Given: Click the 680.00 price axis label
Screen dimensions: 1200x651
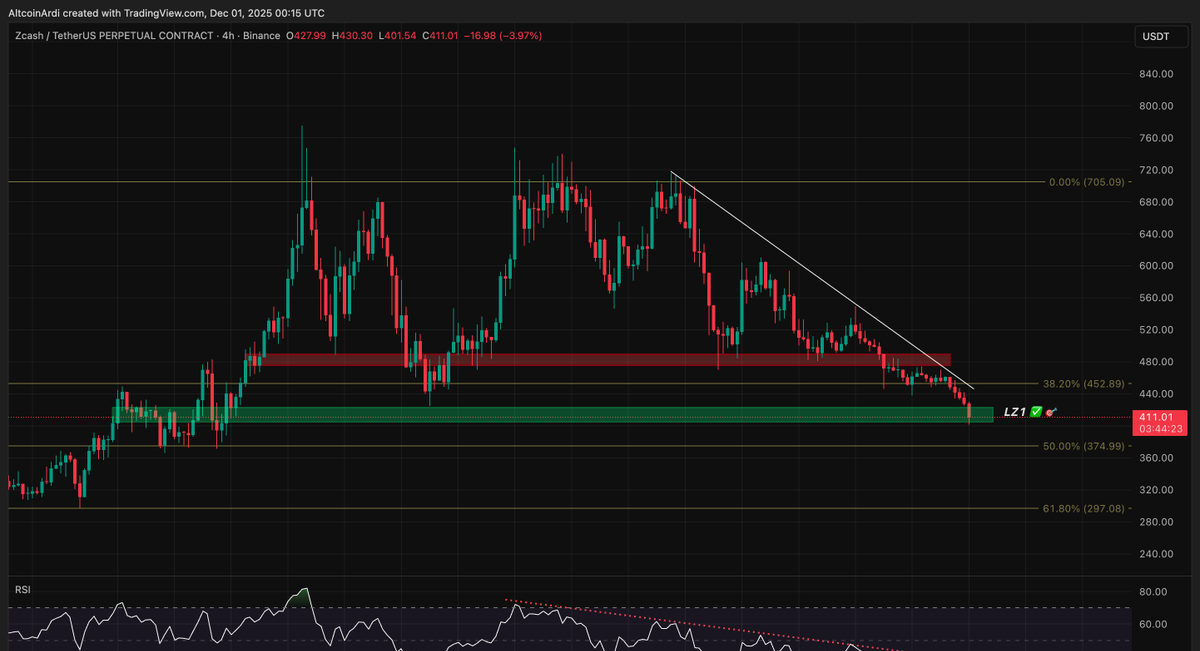Looking at the screenshot, I should point(1155,202).
